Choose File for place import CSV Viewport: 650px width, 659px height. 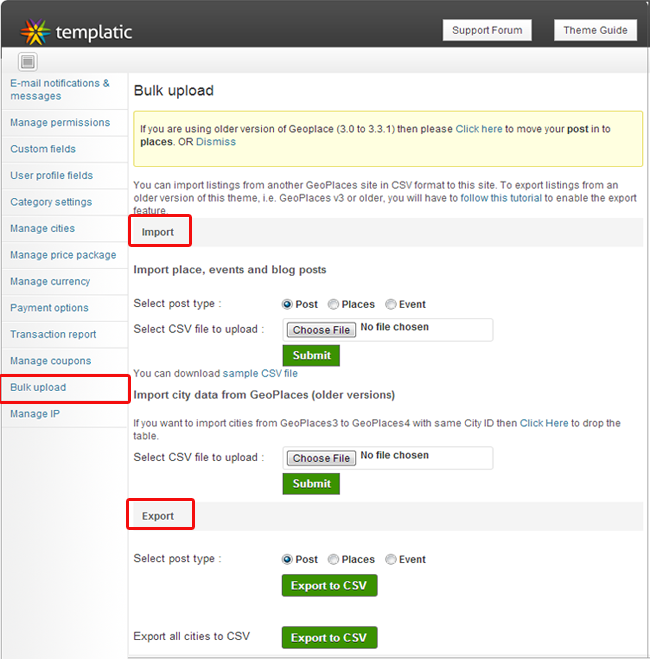tap(321, 330)
